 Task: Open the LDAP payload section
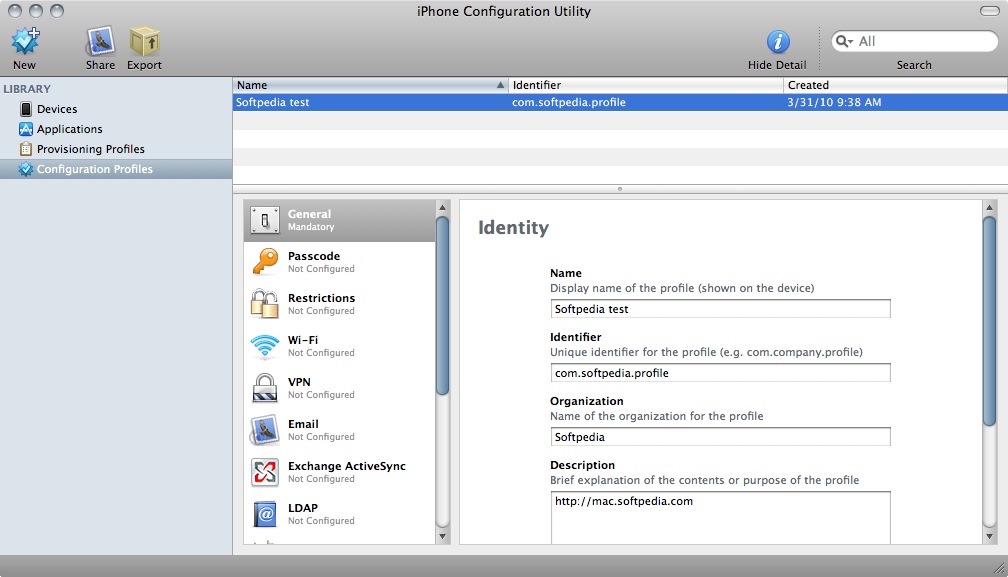pos(339,514)
